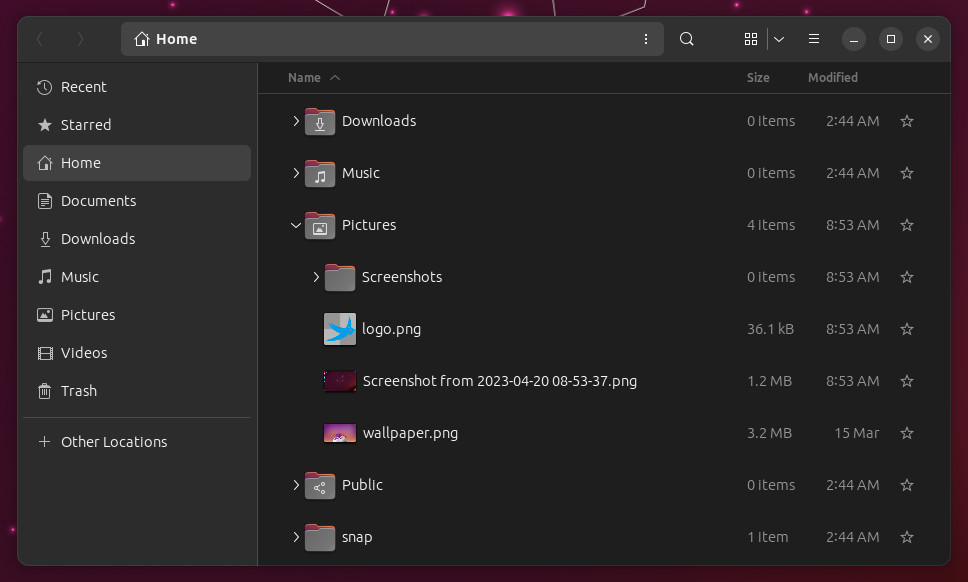The height and width of the screenshot is (582, 968).
Task: Click the '1 item' size value
Action: coord(767,537)
